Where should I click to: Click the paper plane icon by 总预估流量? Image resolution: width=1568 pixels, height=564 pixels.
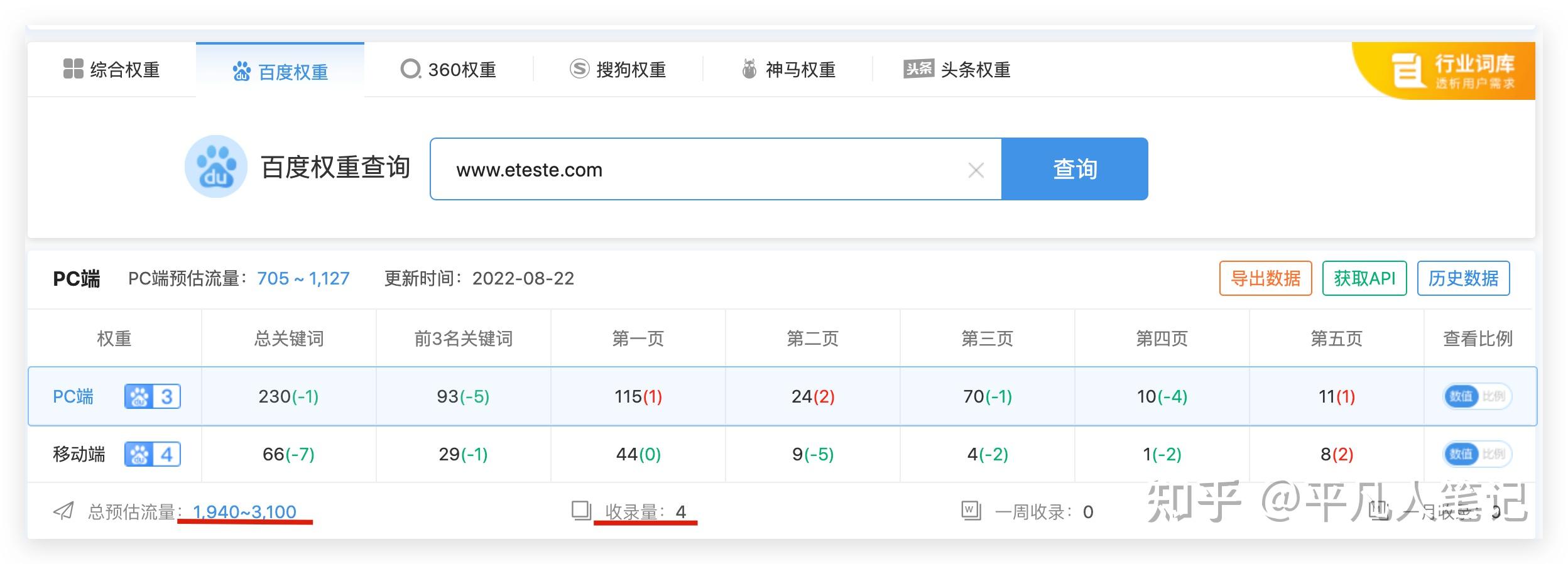pos(63,511)
